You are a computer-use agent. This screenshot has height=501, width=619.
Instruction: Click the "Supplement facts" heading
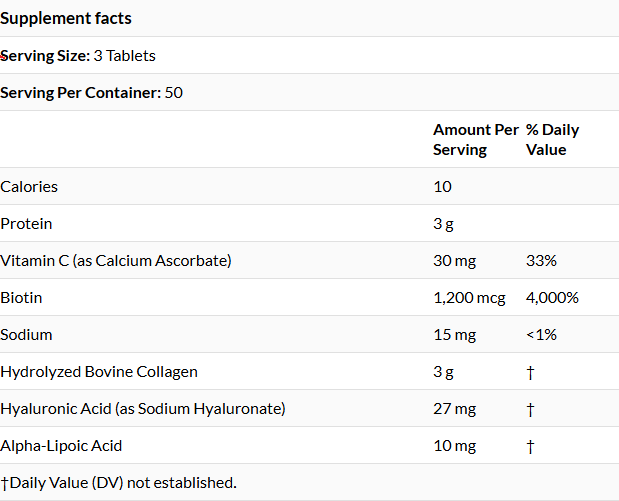[x=66, y=18]
